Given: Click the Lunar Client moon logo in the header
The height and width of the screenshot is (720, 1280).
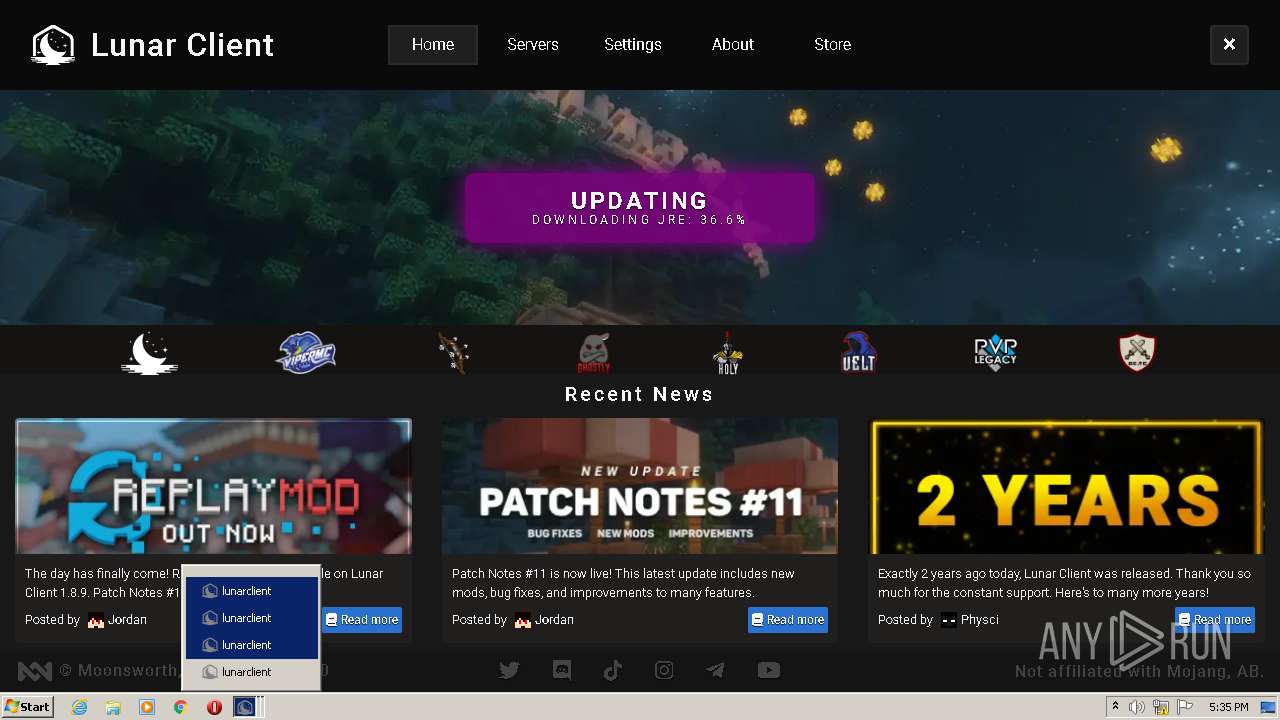Looking at the screenshot, I should tap(53, 45).
